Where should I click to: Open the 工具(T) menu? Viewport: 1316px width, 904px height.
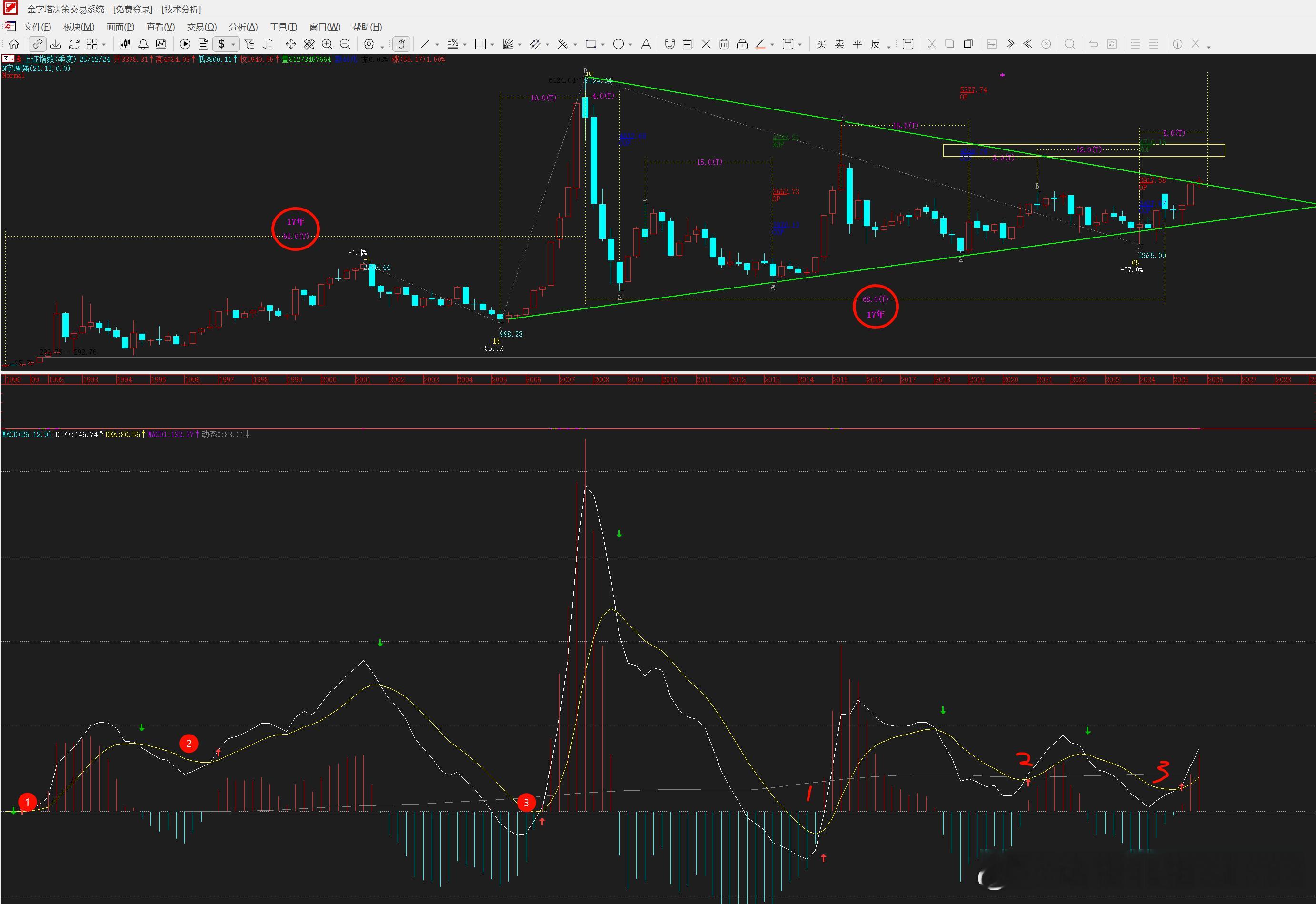(283, 27)
